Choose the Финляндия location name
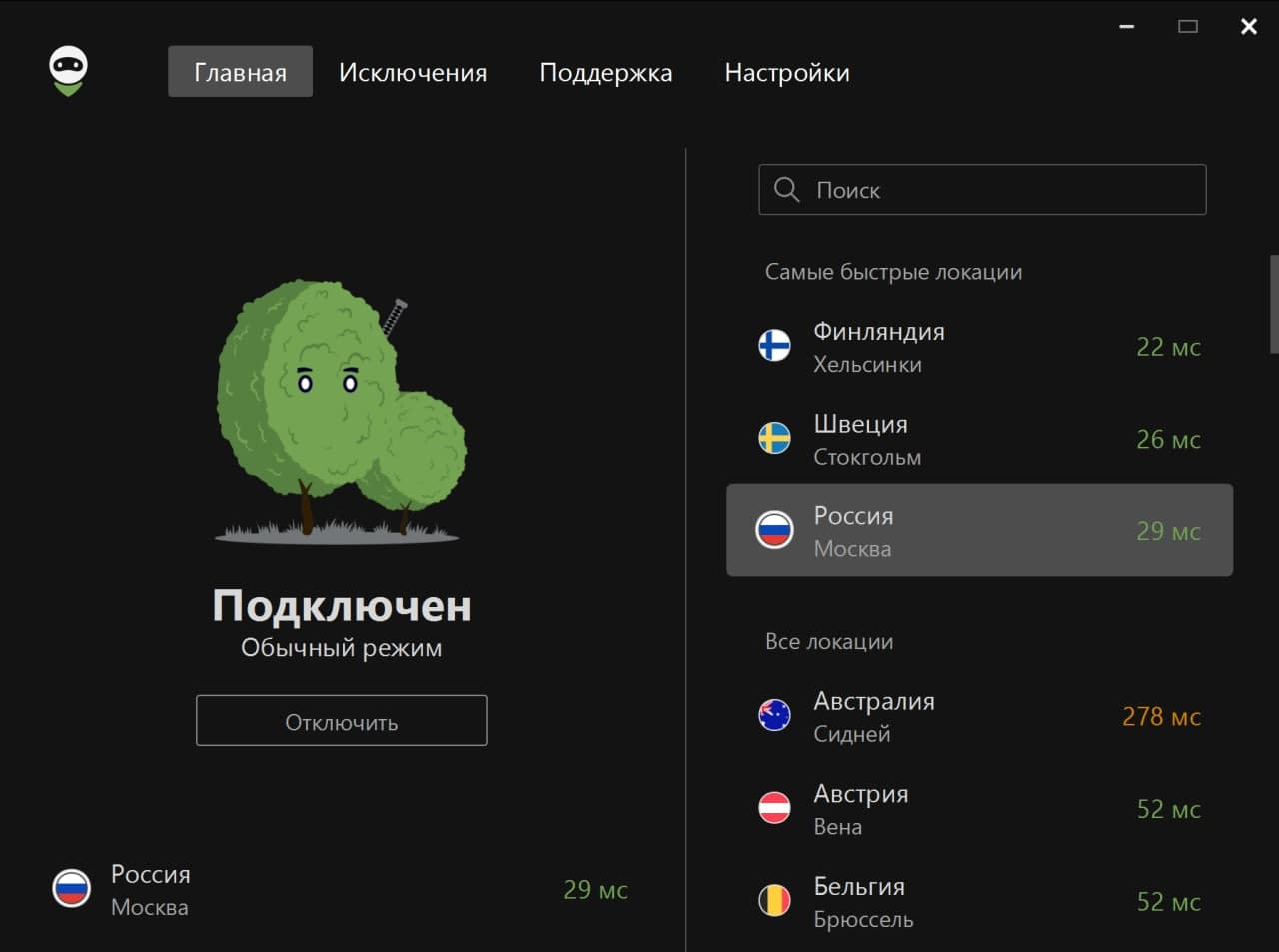The height and width of the screenshot is (952, 1279). [x=879, y=331]
